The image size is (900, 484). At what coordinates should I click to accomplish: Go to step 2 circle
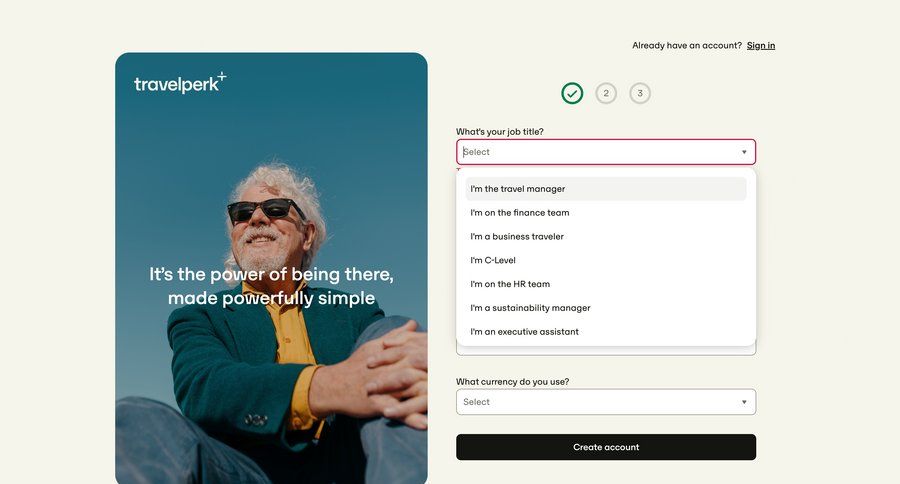point(606,93)
